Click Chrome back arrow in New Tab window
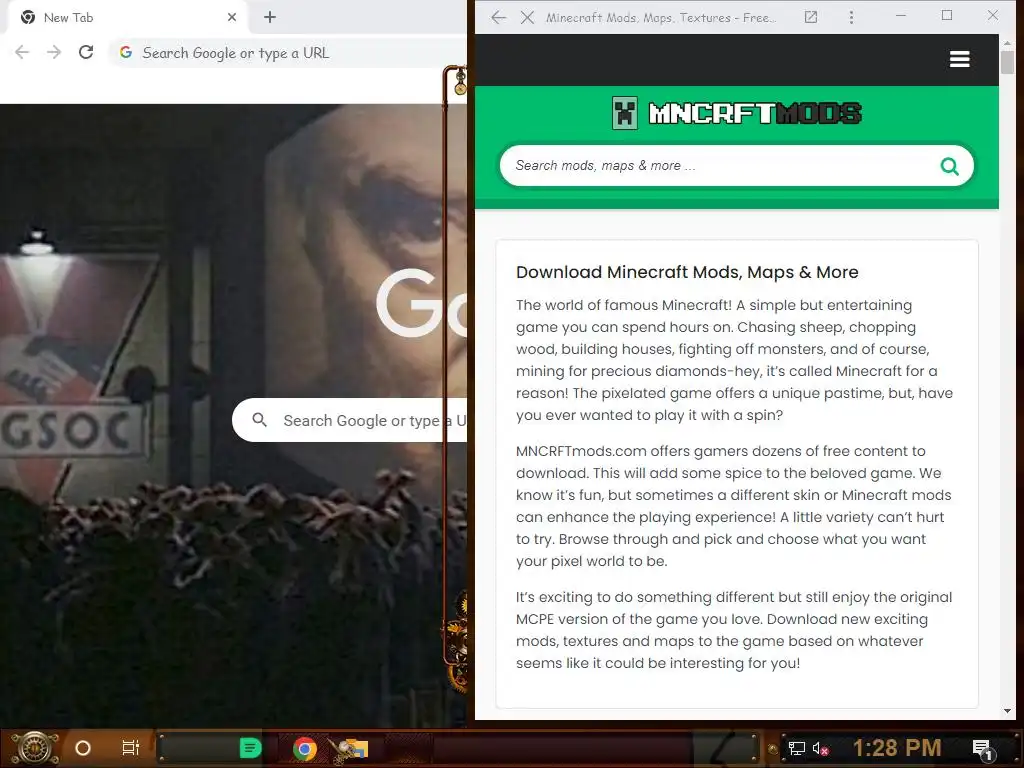Image resolution: width=1024 pixels, height=768 pixels. coord(22,52)
